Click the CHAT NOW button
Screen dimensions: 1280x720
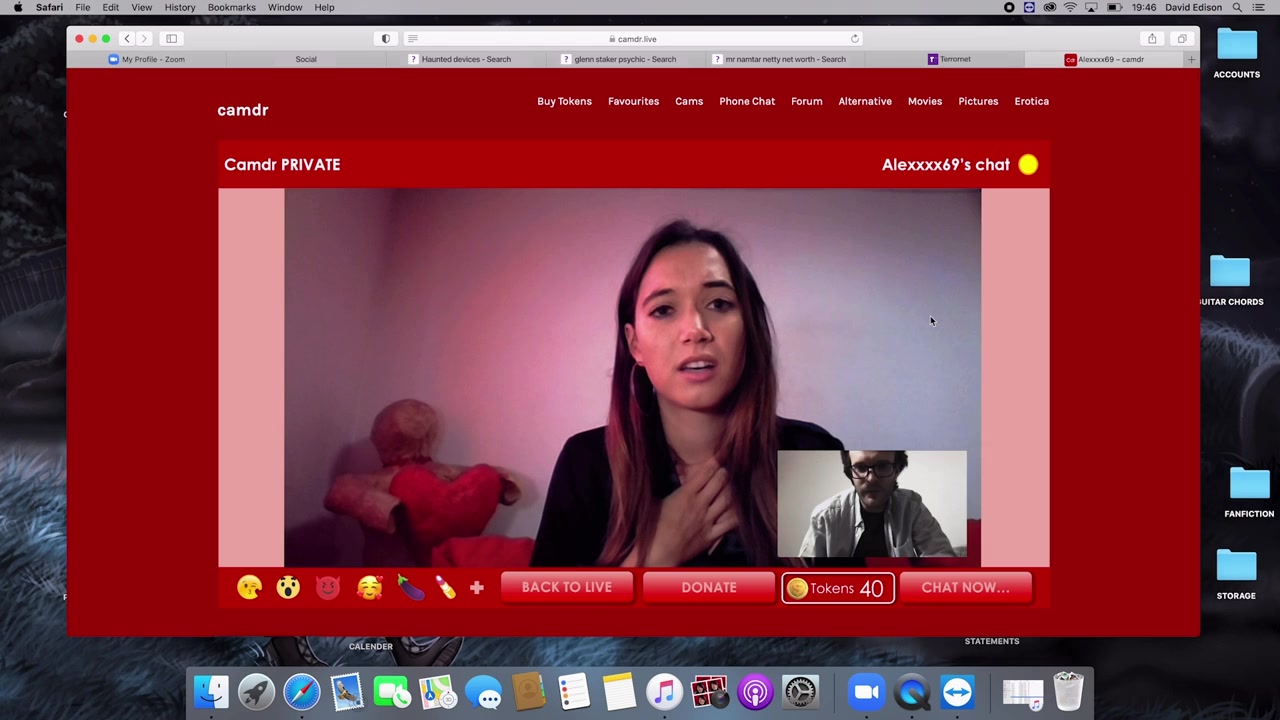click(x=965, y=588)
